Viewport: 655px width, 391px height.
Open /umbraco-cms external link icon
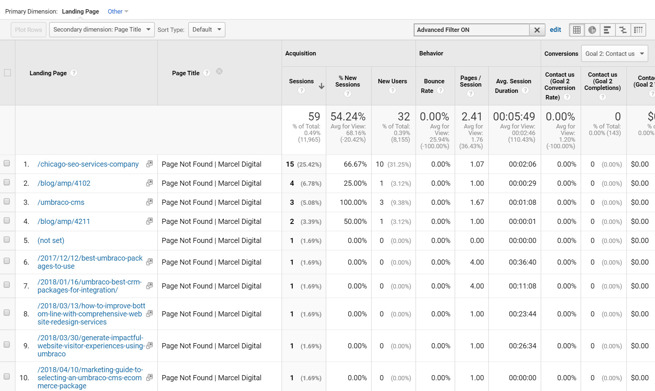tap(149, 202)
